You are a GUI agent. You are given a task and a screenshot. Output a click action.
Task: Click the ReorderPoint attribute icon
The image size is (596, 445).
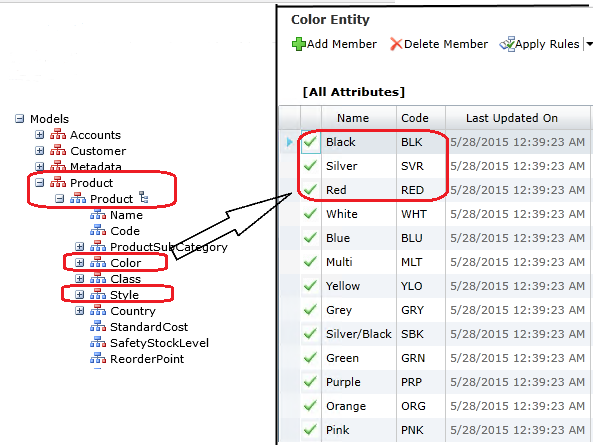98,358
